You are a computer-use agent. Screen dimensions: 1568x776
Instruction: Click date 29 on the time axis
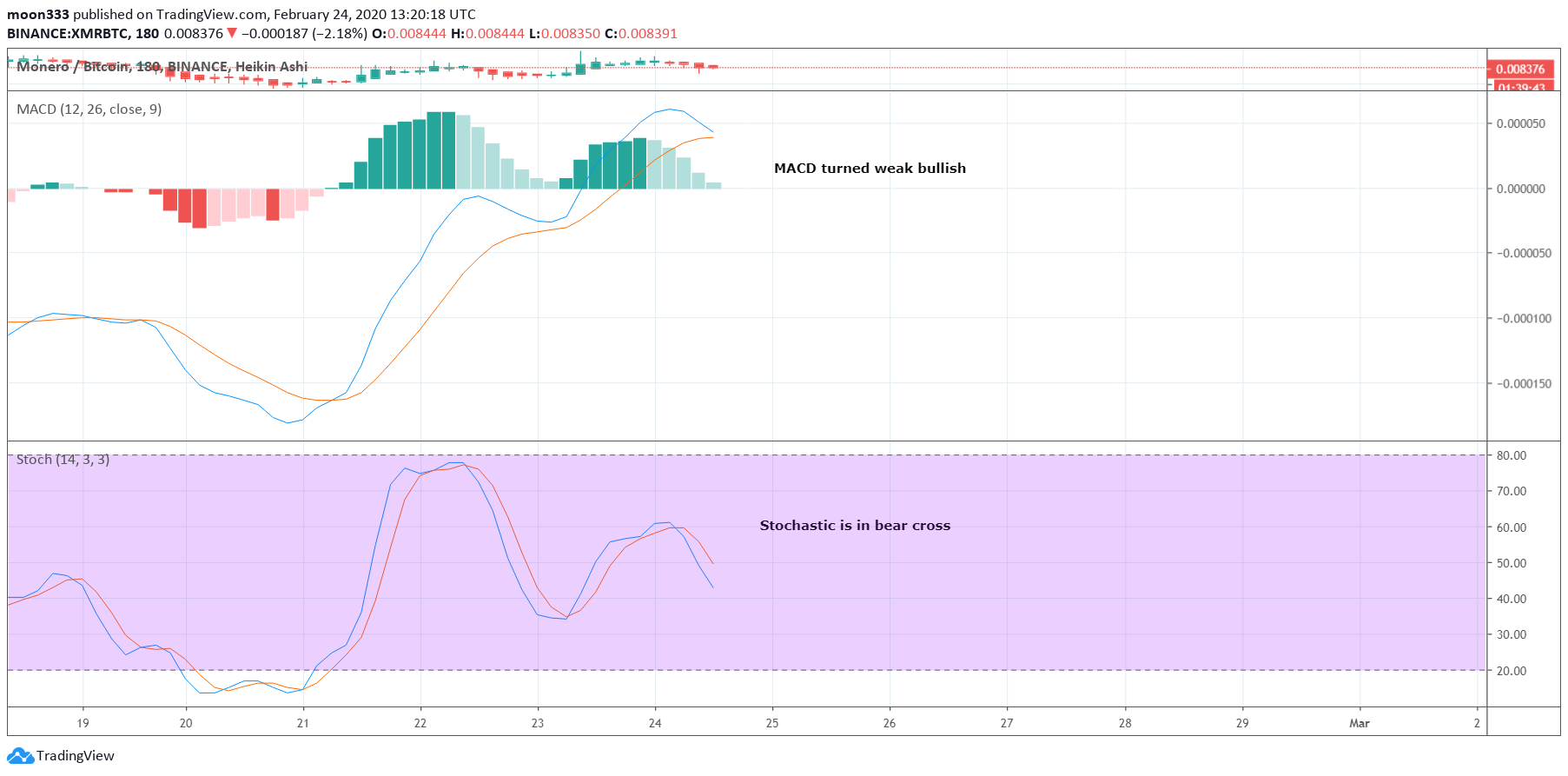click(x=1242, y=723)
